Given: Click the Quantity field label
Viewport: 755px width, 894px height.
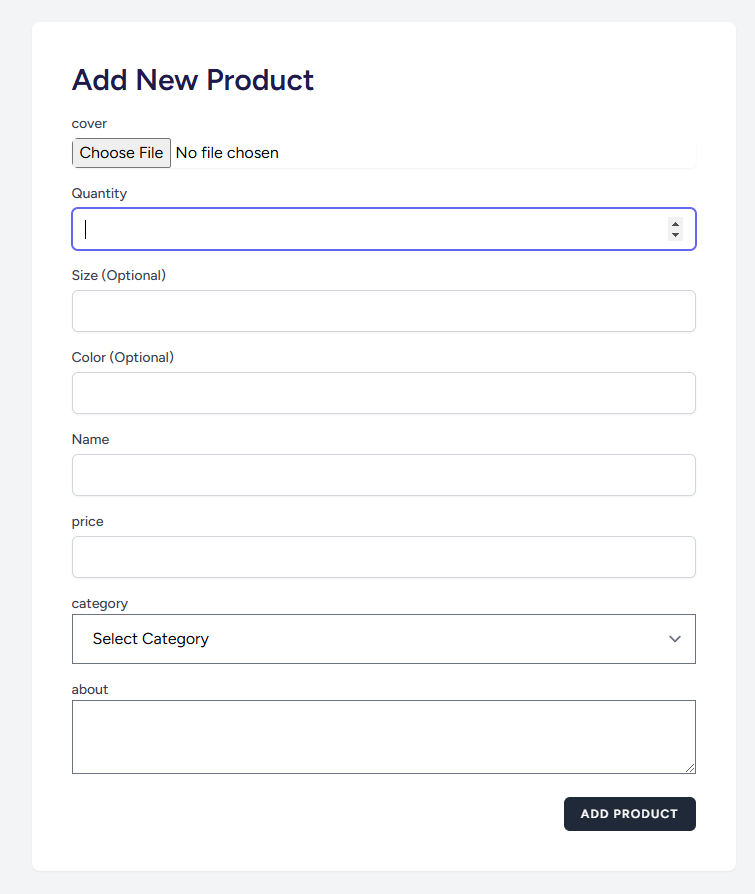Looking at the screenshot, I should click(x=99, y=193).
